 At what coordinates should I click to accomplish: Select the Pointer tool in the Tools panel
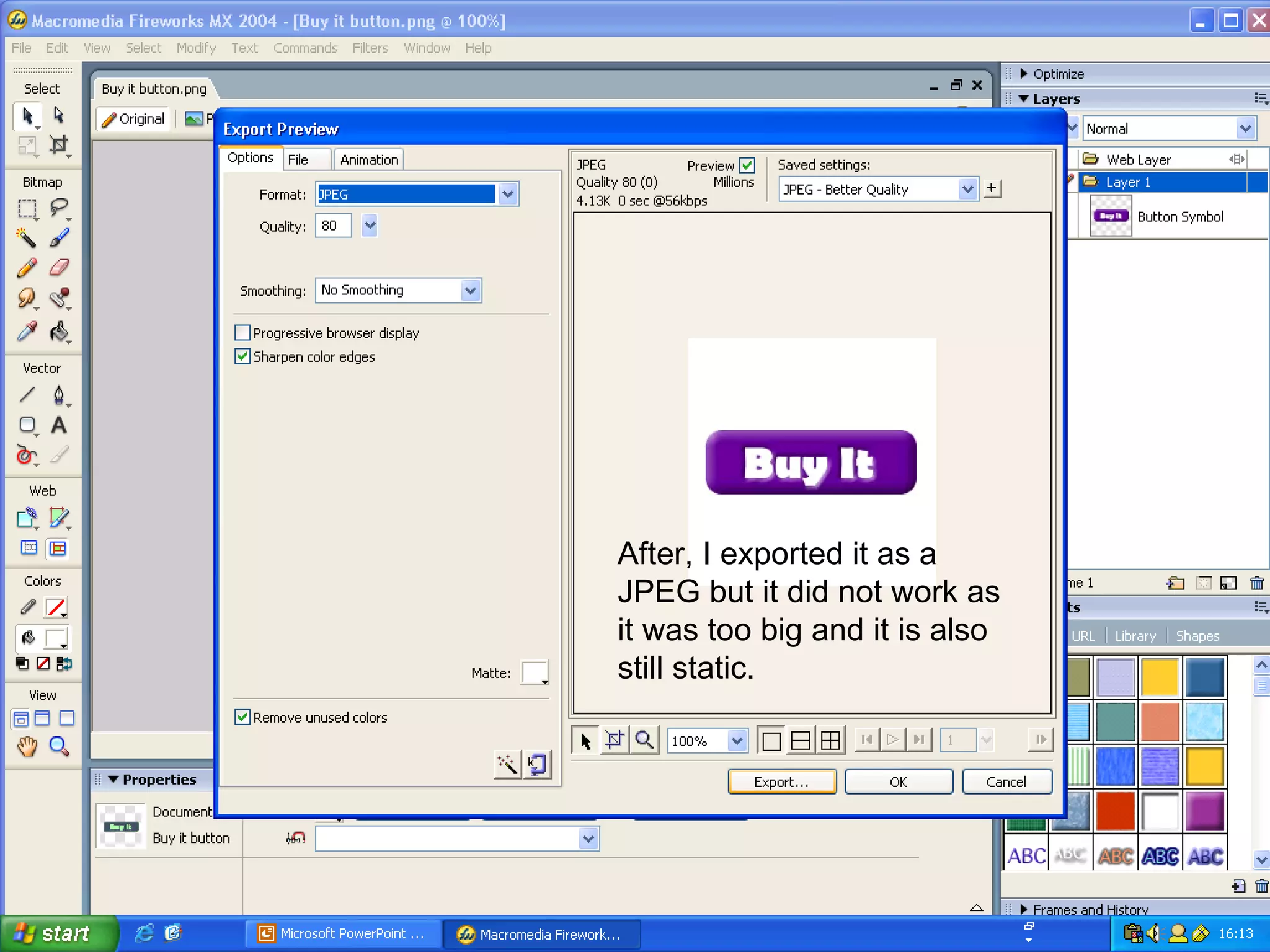27,116
